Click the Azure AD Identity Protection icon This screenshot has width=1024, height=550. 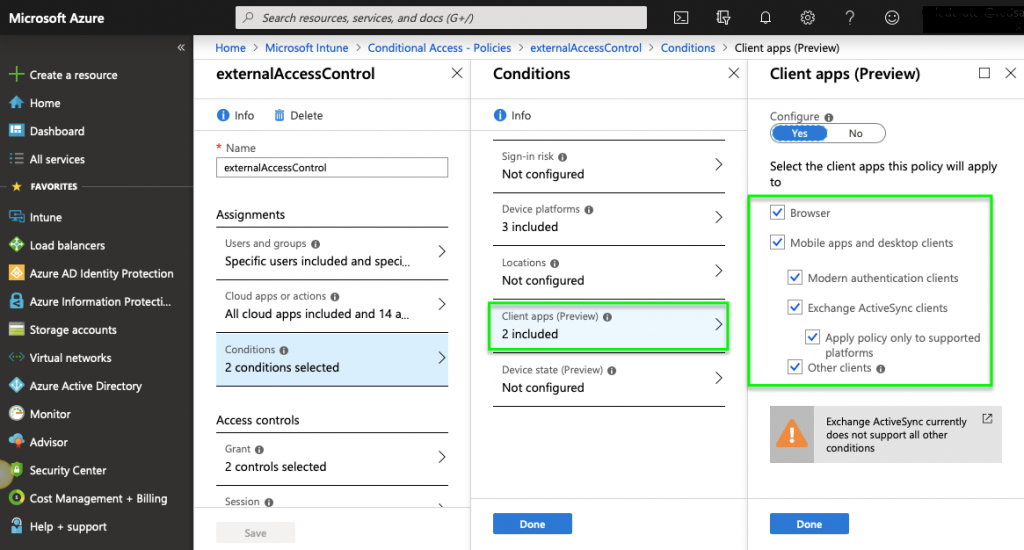(x=16, y=273)
